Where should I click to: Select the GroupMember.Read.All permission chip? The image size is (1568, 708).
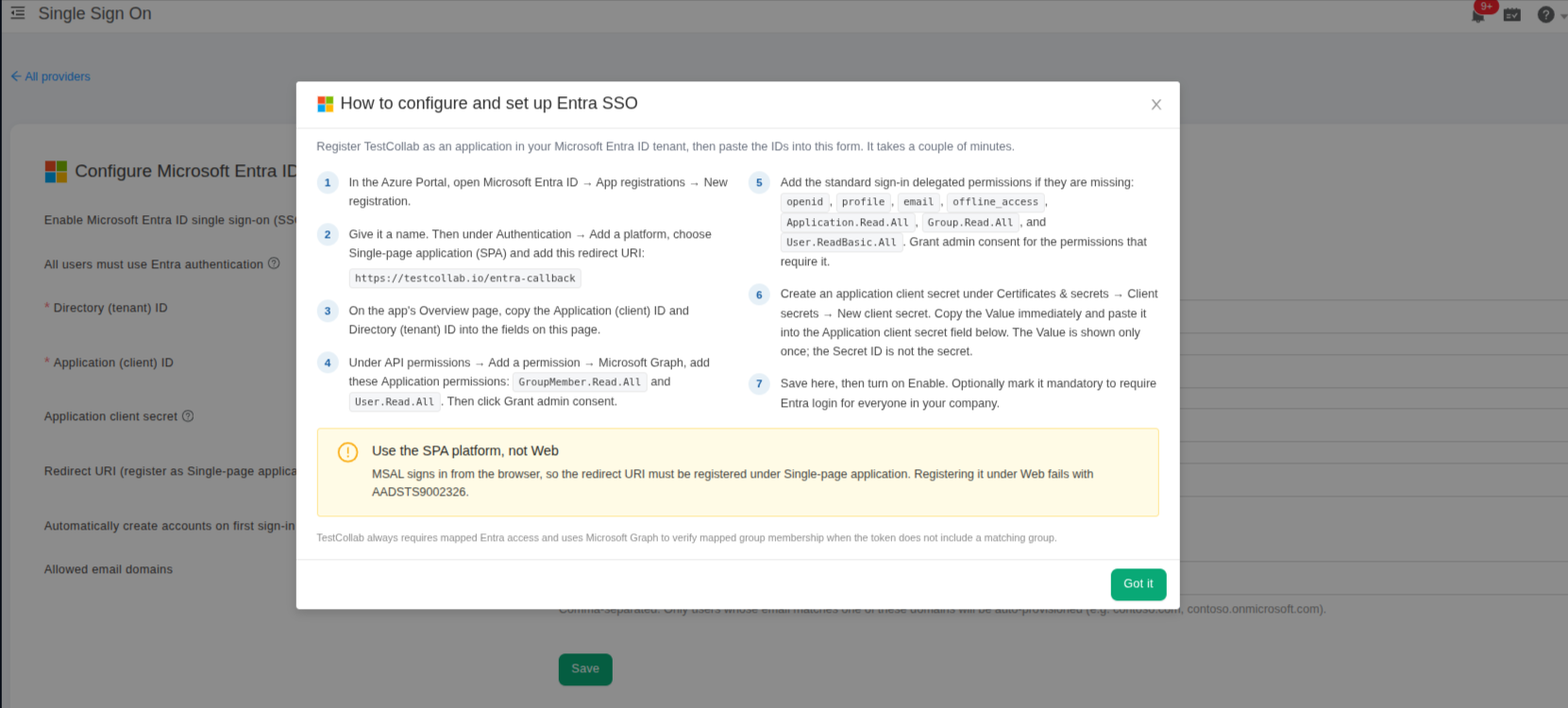tap(580, 382)
